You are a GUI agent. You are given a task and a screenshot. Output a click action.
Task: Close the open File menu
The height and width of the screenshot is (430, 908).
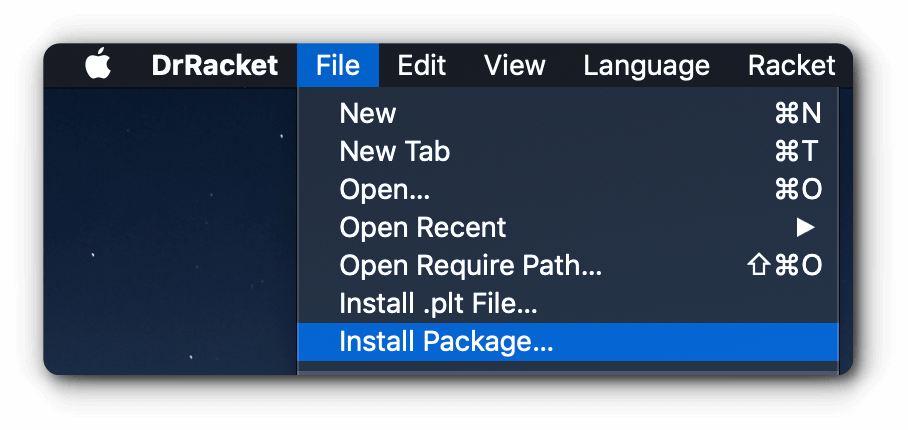pos(338,66)
